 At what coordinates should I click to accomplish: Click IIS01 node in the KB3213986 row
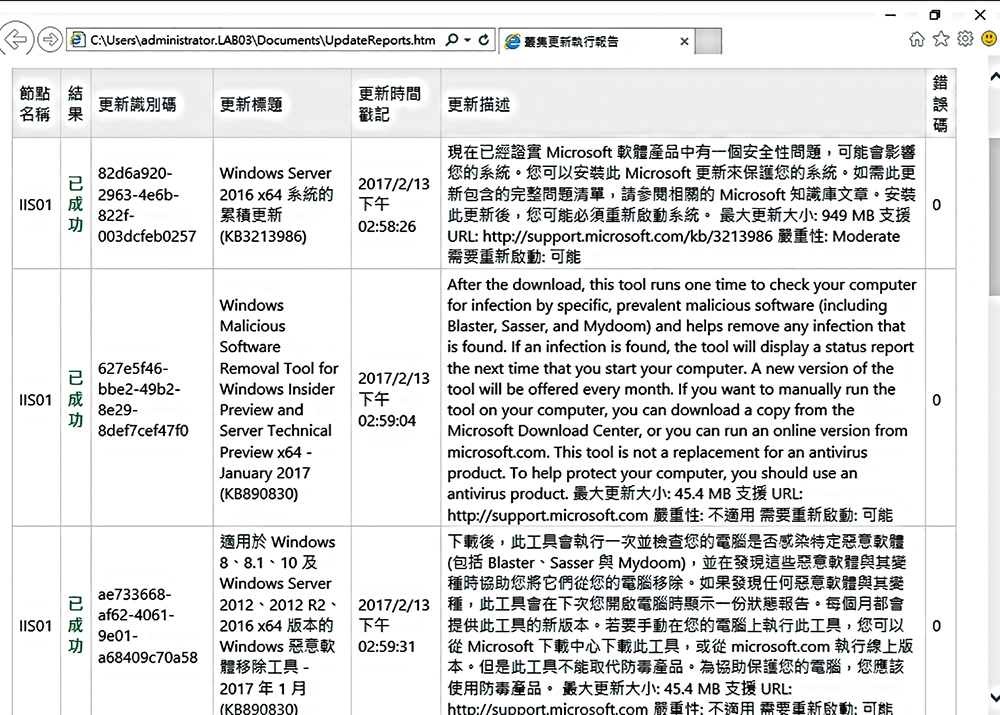point(35,205)
